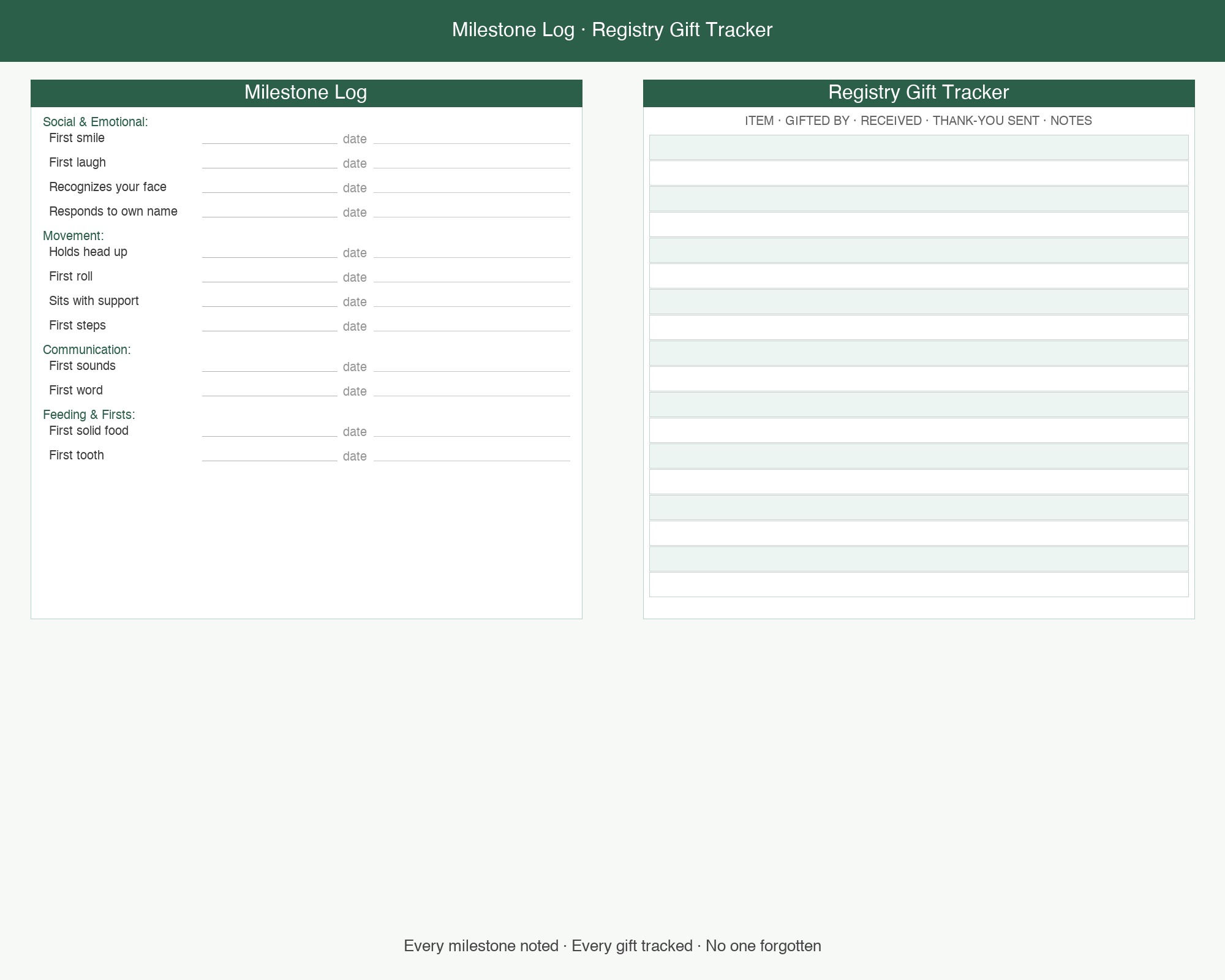Click the first row of the gift tracker
Image resolution: width=1225 pixels, height=980 pixels.
point(919,148)
